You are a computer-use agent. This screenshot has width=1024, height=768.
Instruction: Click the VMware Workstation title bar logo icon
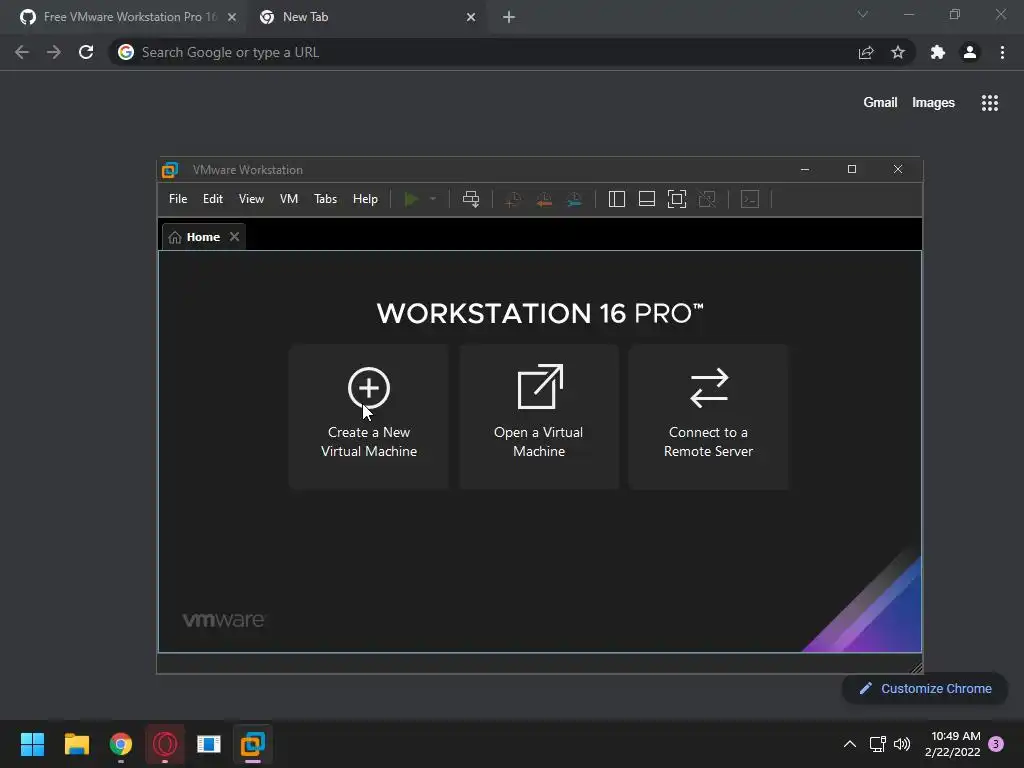pos(170,170)
